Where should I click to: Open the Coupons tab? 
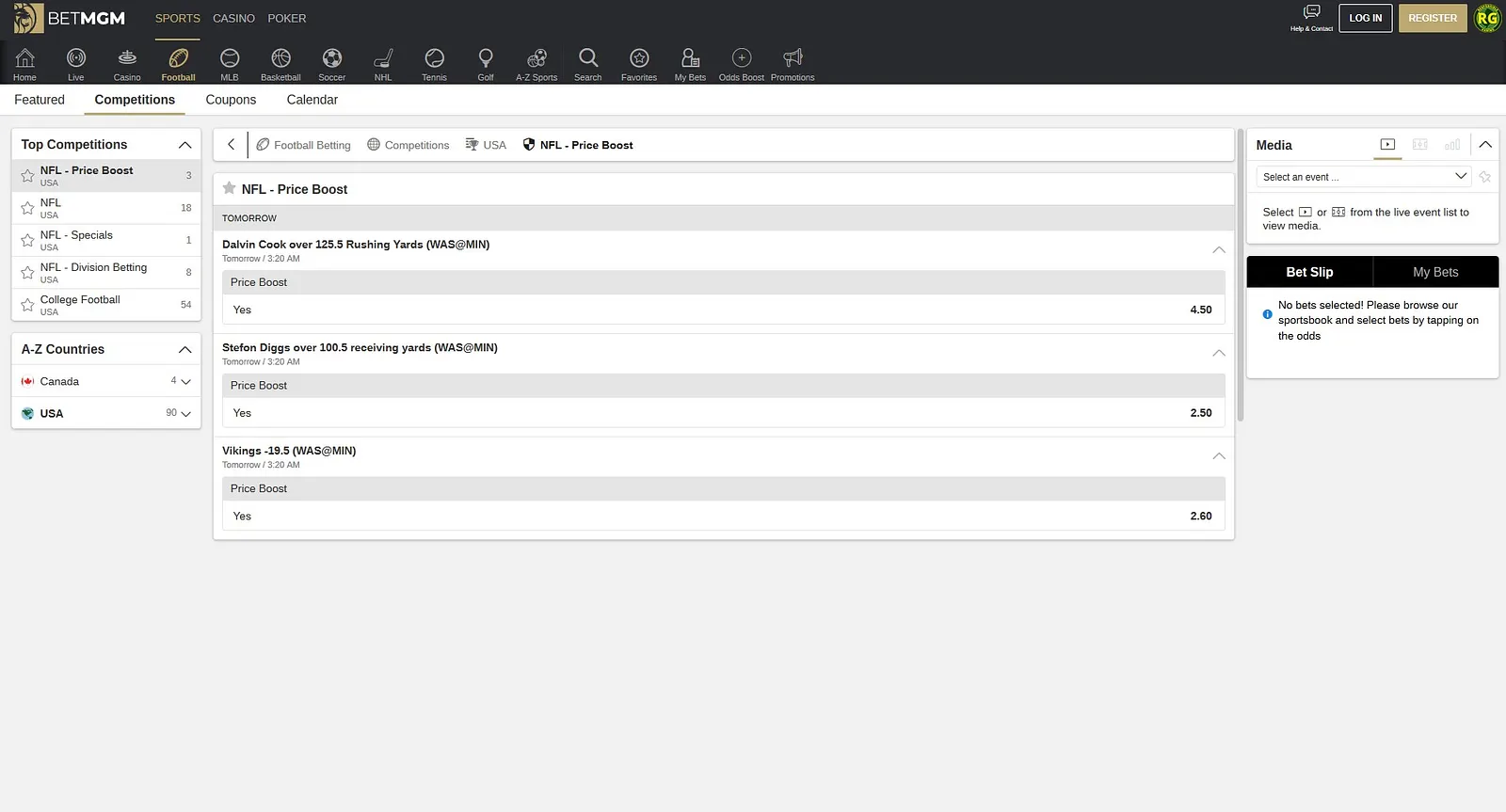[x=231, y=100]
